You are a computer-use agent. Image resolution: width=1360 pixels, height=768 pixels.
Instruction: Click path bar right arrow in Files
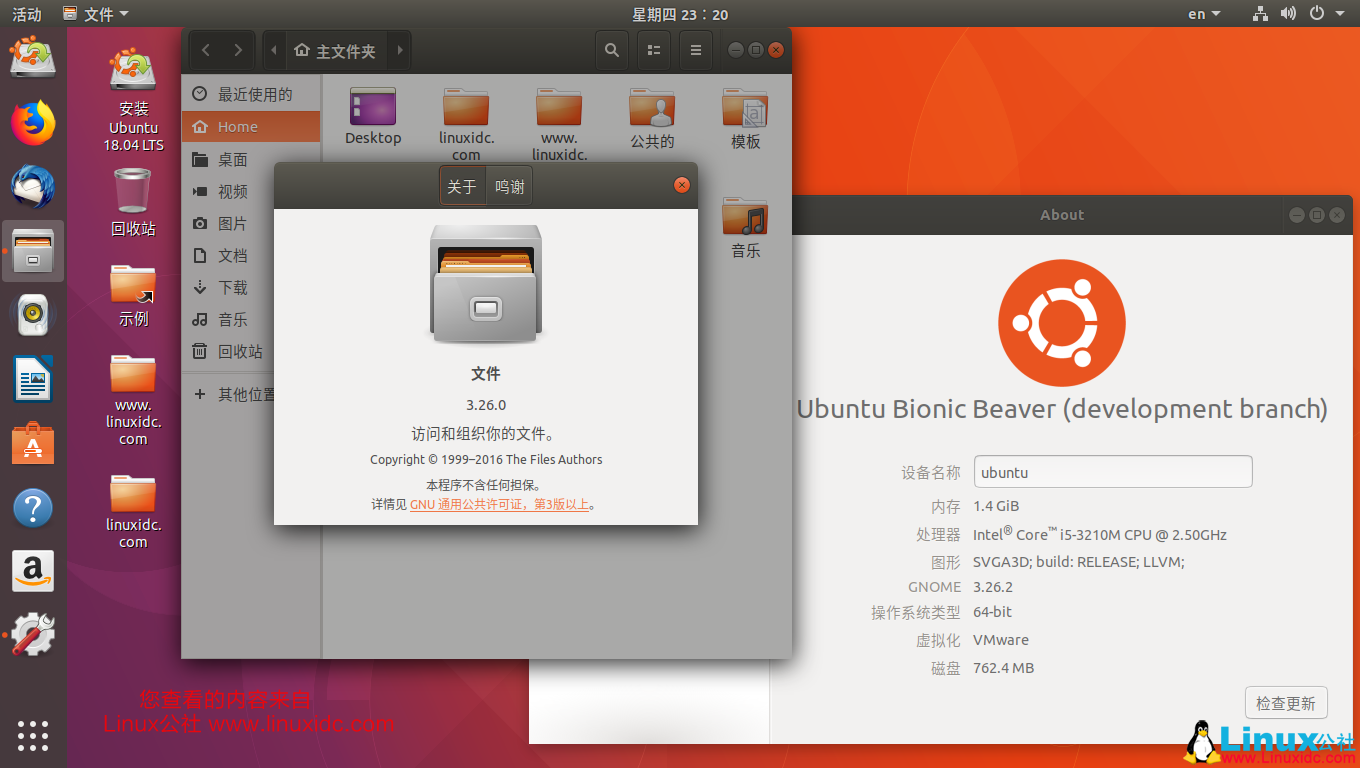pyautogui.click(x=399, y=50)
